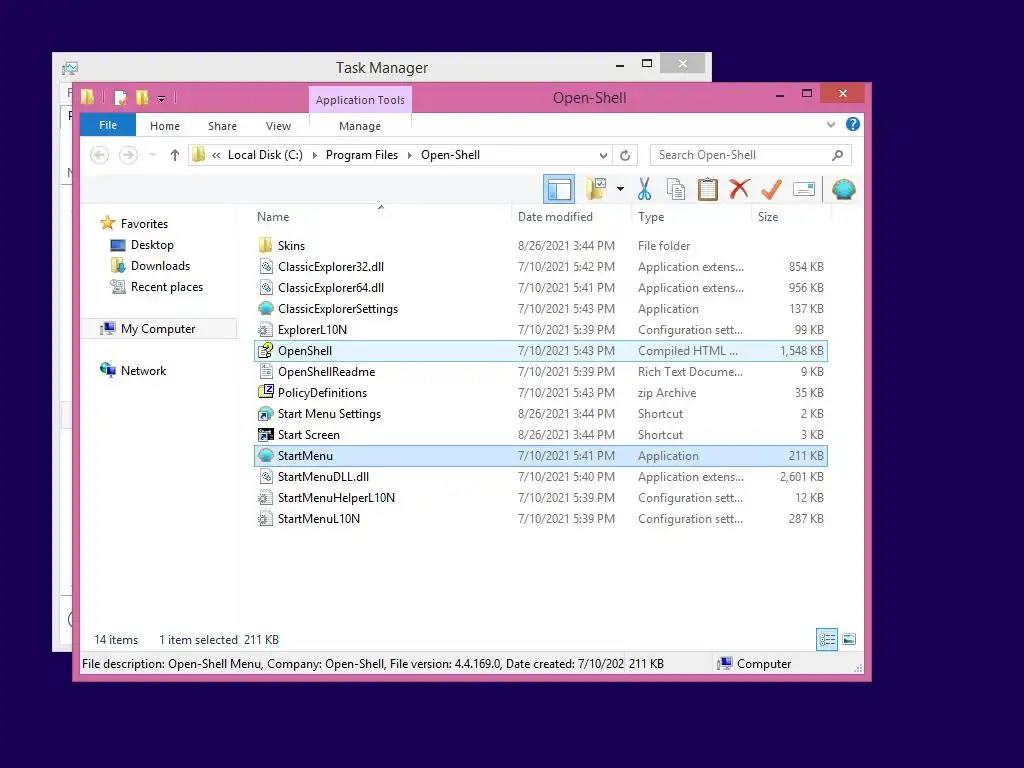Click the Copy icon in toolbar

tap(676, 189)
